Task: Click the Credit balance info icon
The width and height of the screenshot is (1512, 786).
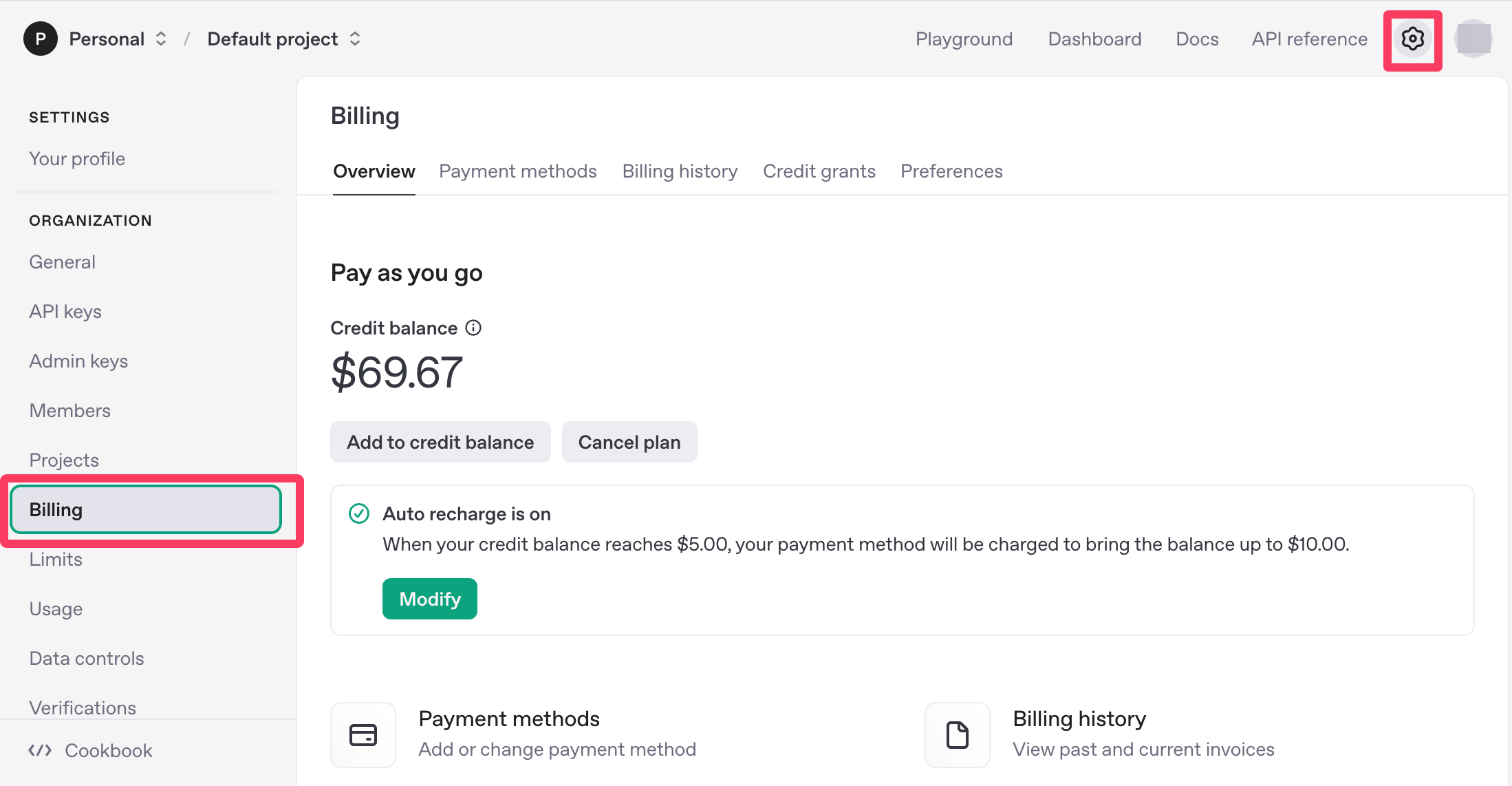Action: point(473,328)
